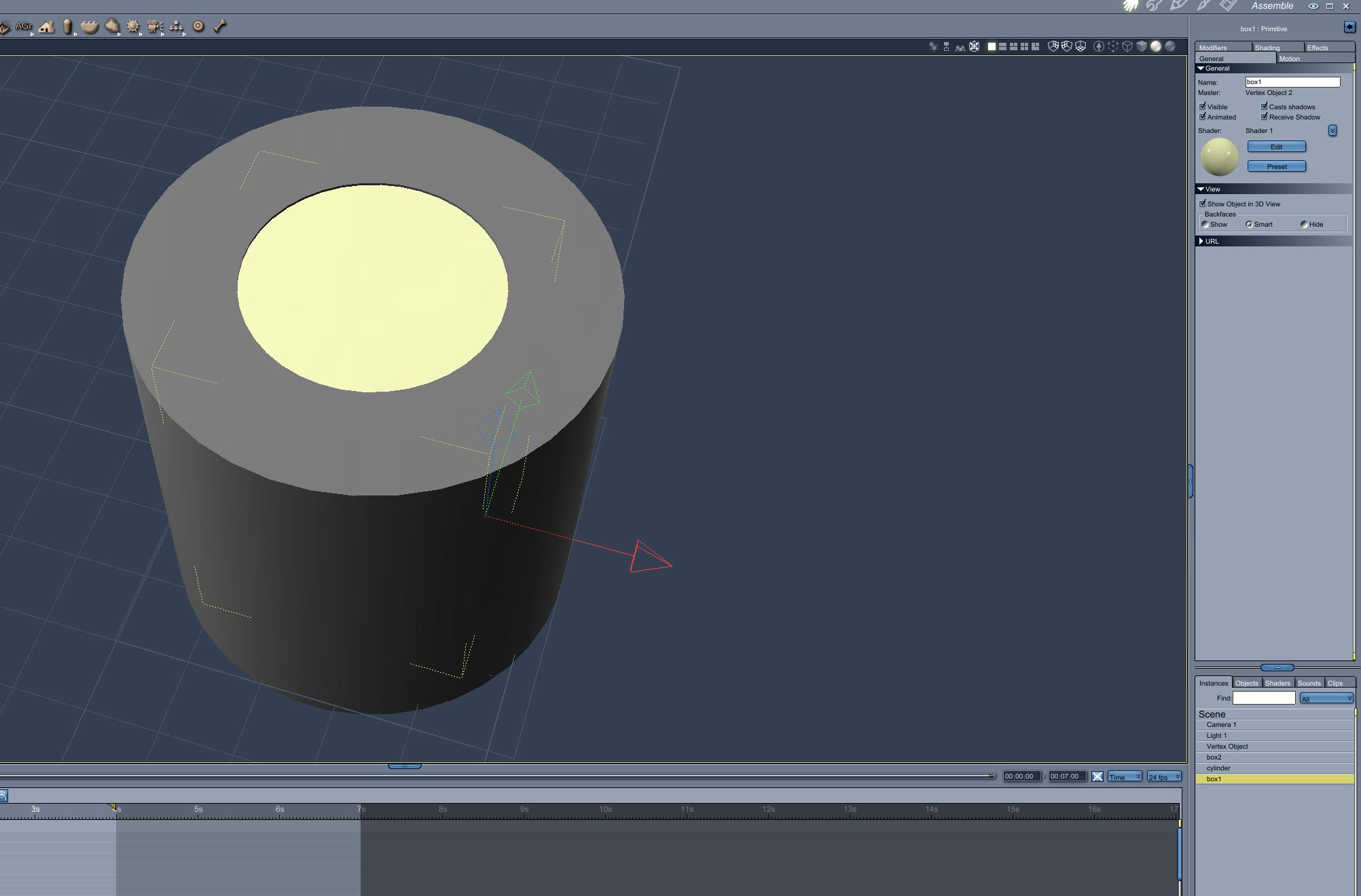Viewport: 1361px width, 896px height.
Task: Select the movie camera tool icon
Action: pyautogui.click(x=155, y=26)
